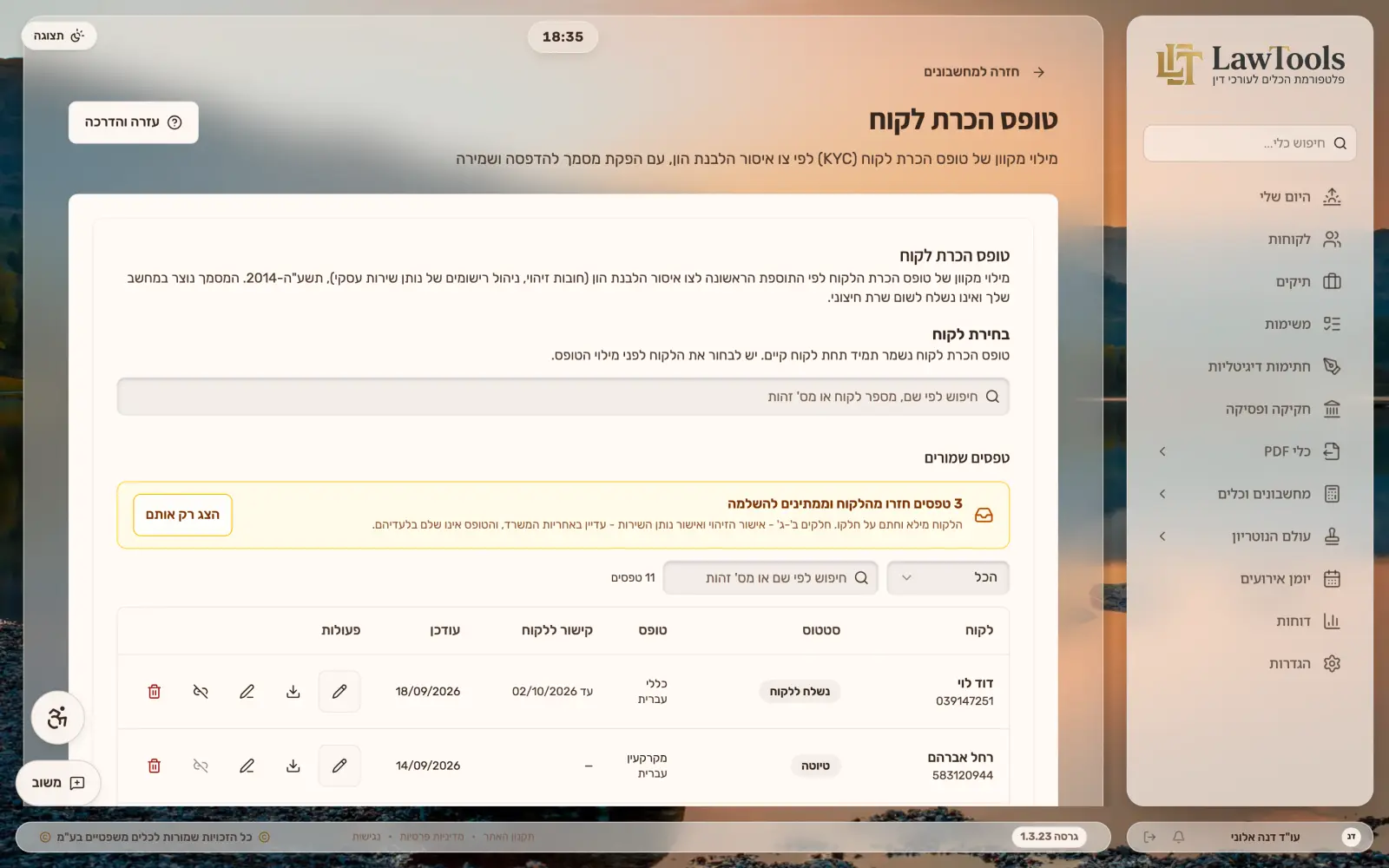
Task: Click the back arrow next to חזרה למחשבונים
Action: [x=1039, y=72]
